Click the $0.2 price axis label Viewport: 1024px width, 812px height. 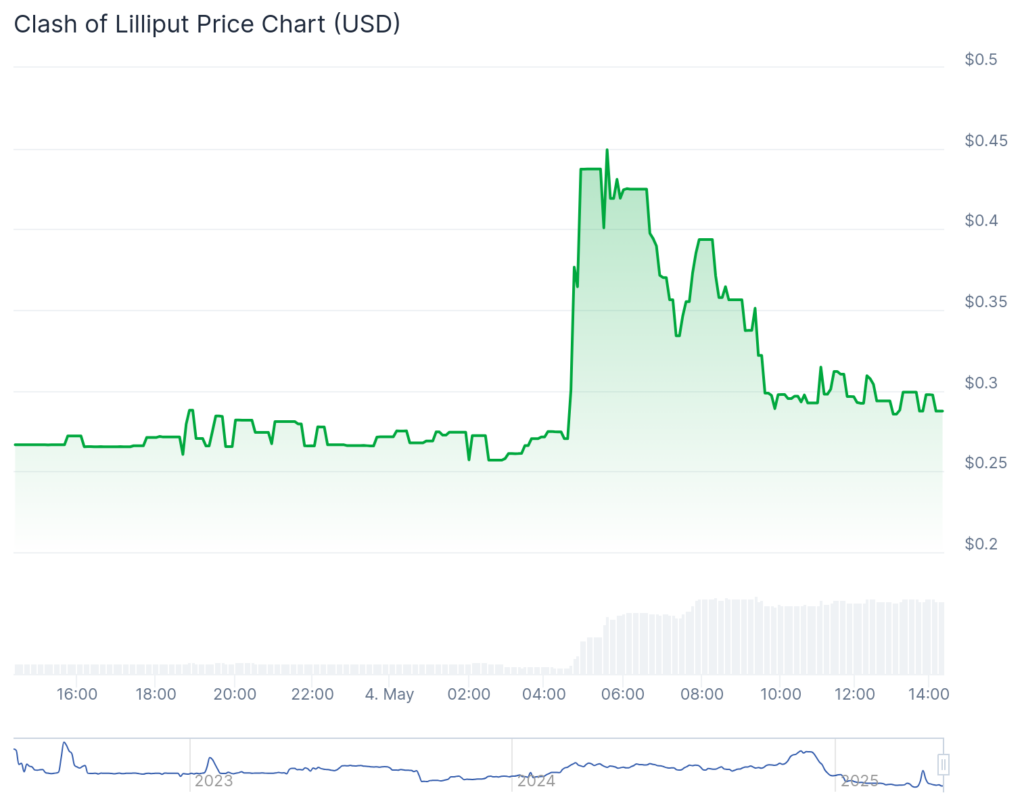point(980,545)
